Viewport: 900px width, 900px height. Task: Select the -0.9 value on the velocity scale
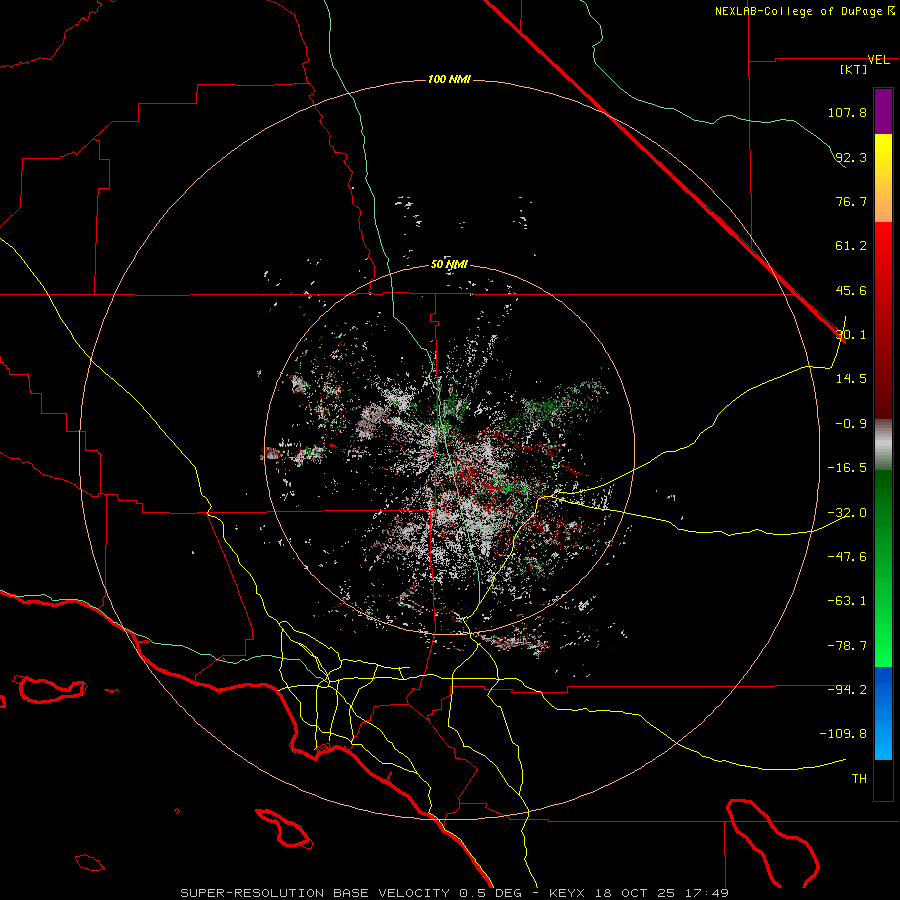click(851, 424)
